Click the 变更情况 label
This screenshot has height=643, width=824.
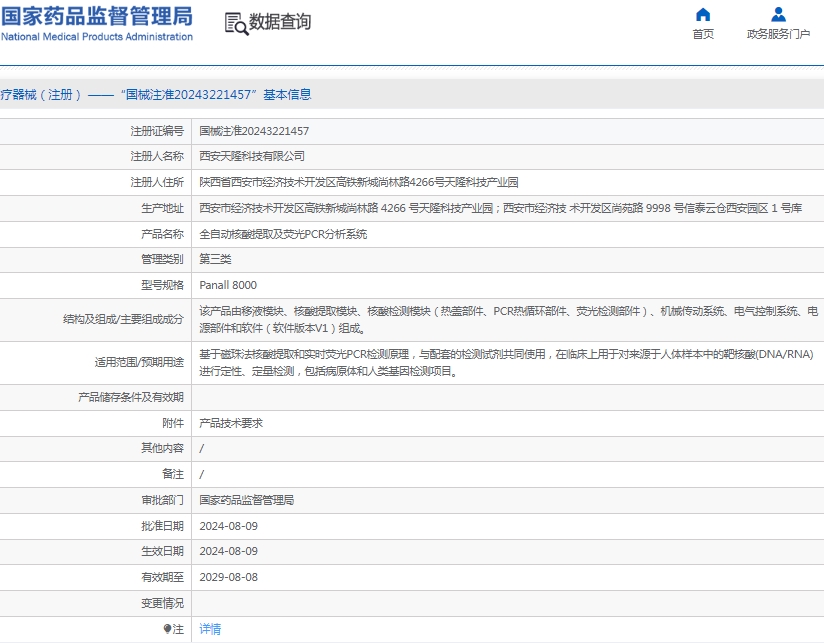click(162, 604)
